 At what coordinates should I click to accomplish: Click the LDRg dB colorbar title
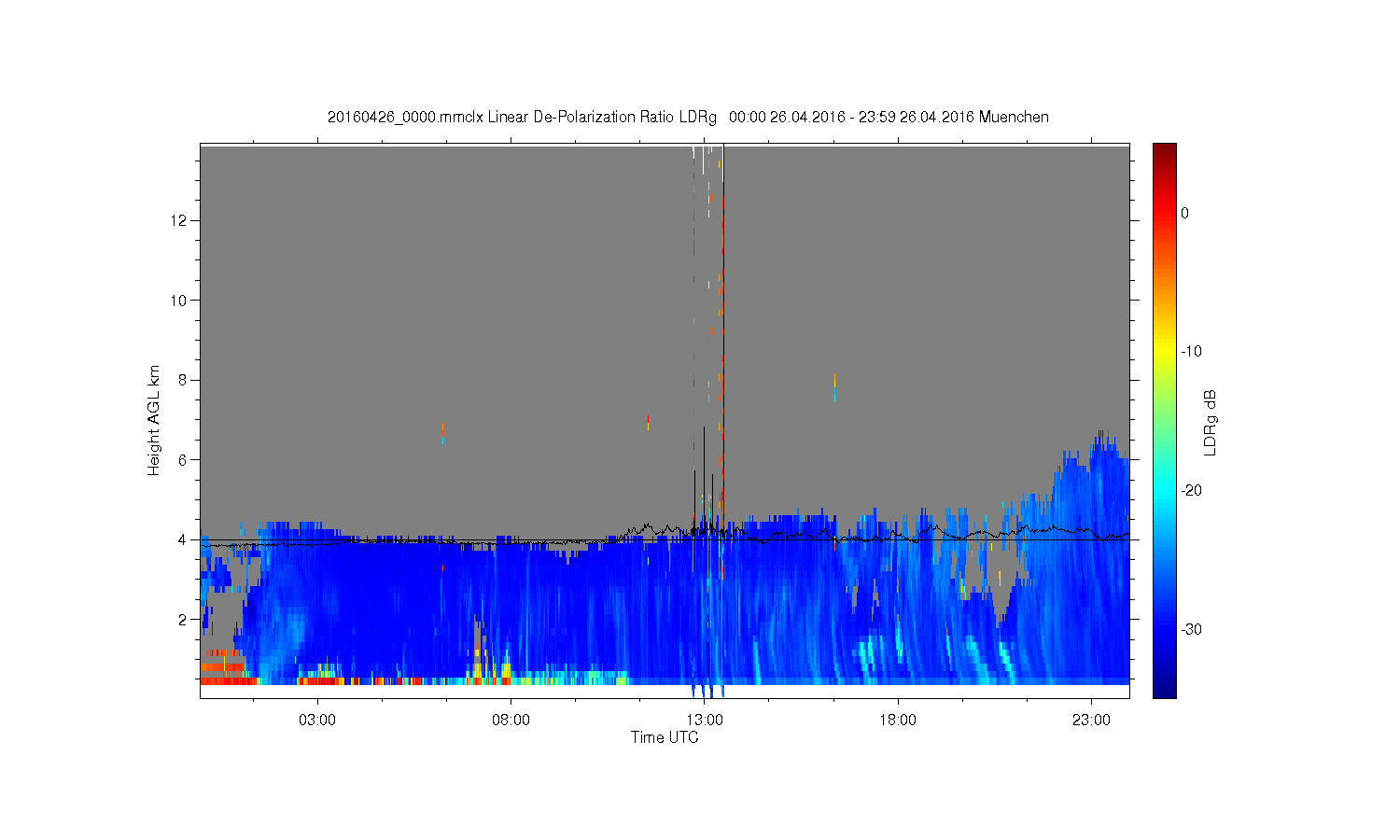pyautogui.click(x=1211, y=422)
